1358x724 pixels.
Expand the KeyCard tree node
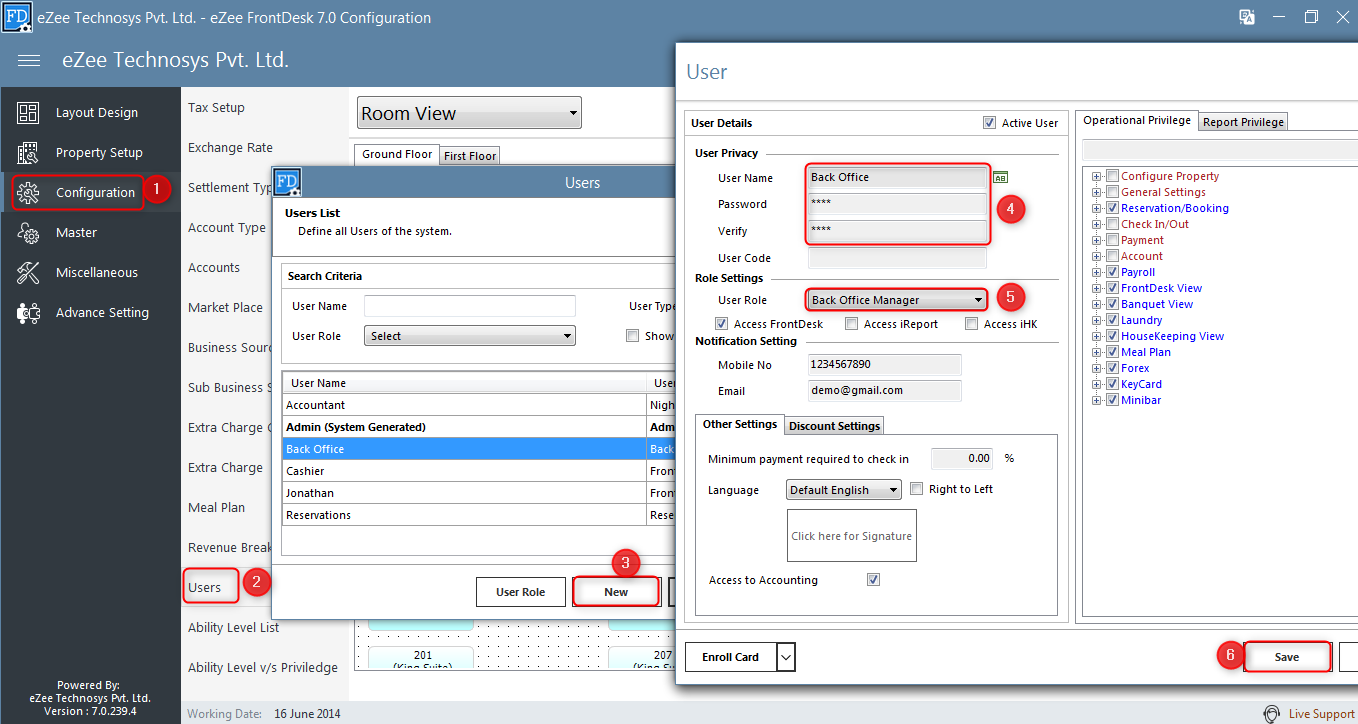click(x=1097, y=384)
